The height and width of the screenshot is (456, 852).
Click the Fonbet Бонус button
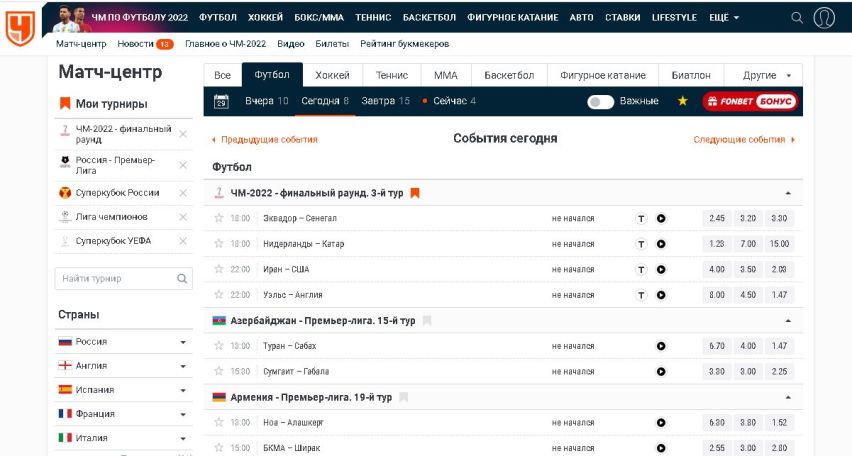pos(750,101)
